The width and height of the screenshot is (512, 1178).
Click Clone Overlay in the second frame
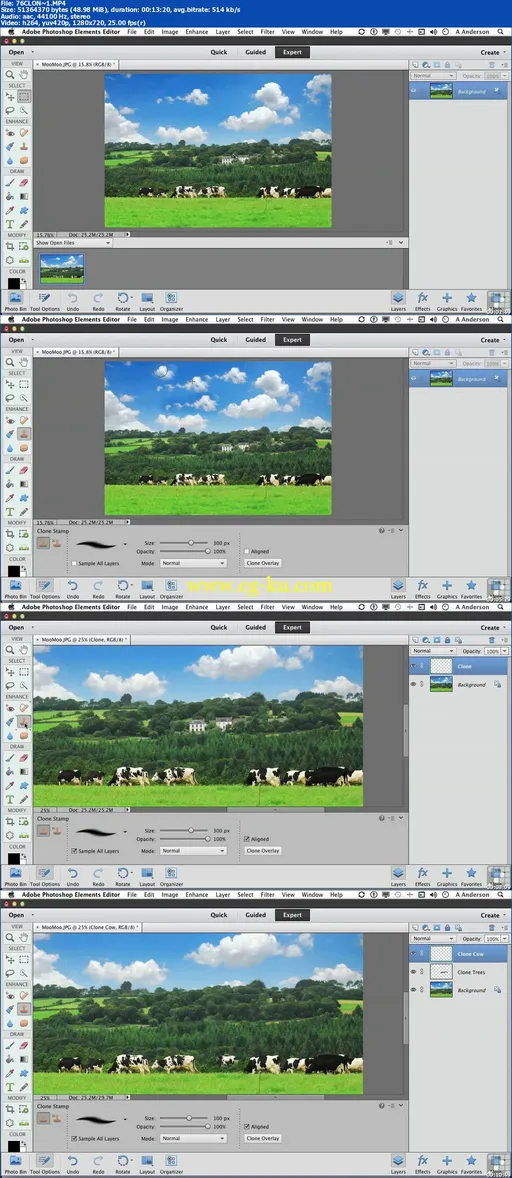point(263,563)
